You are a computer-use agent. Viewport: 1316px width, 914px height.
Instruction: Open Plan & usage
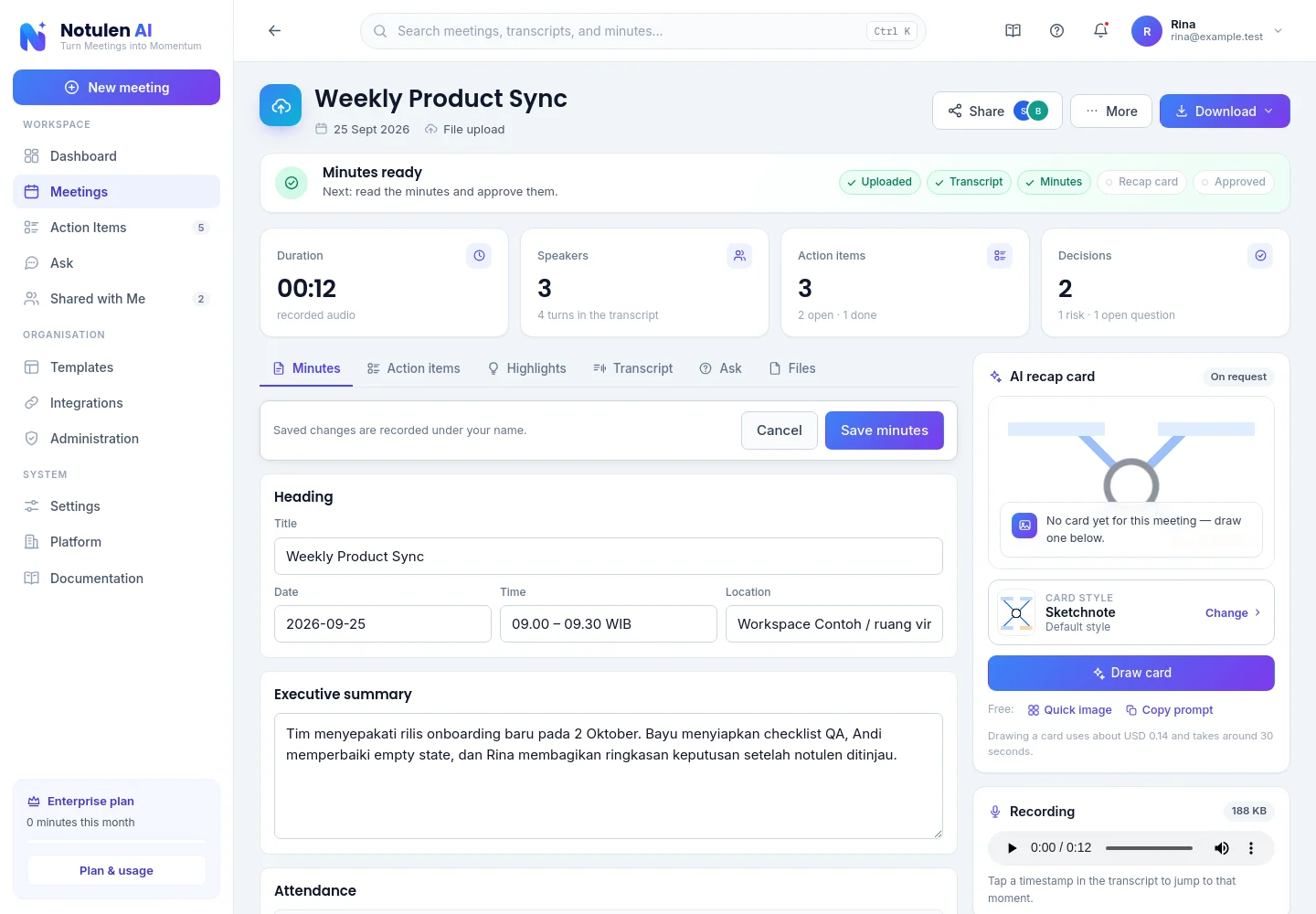pos(116,871)
